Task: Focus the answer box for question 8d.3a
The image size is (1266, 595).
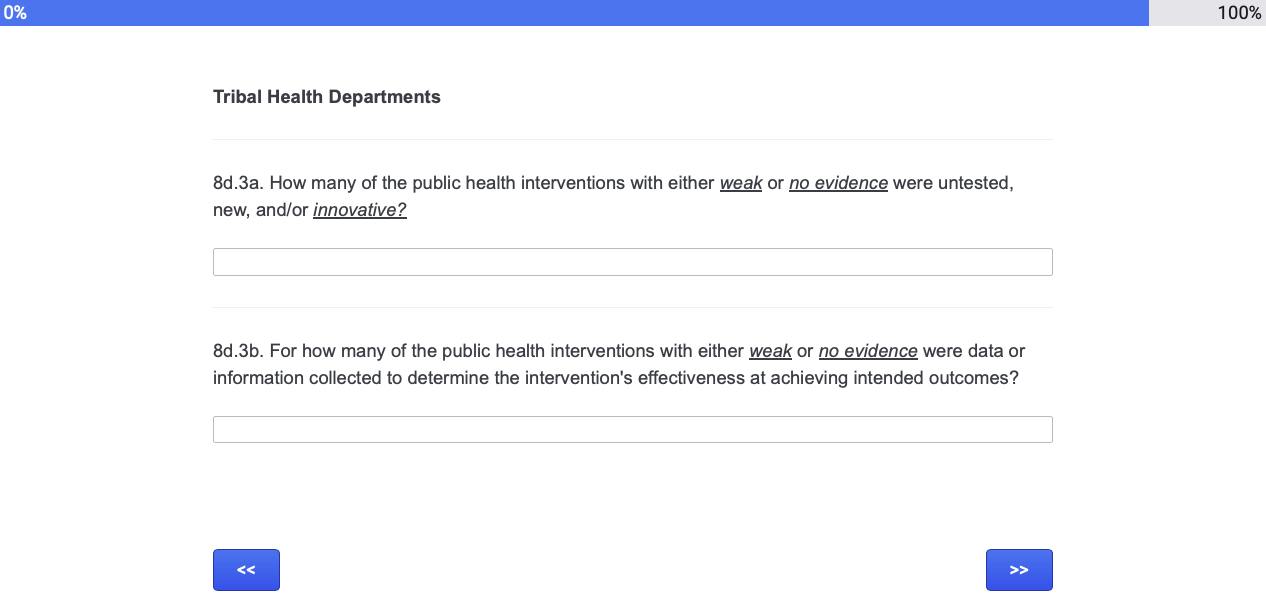Action: tap(632, 262)
